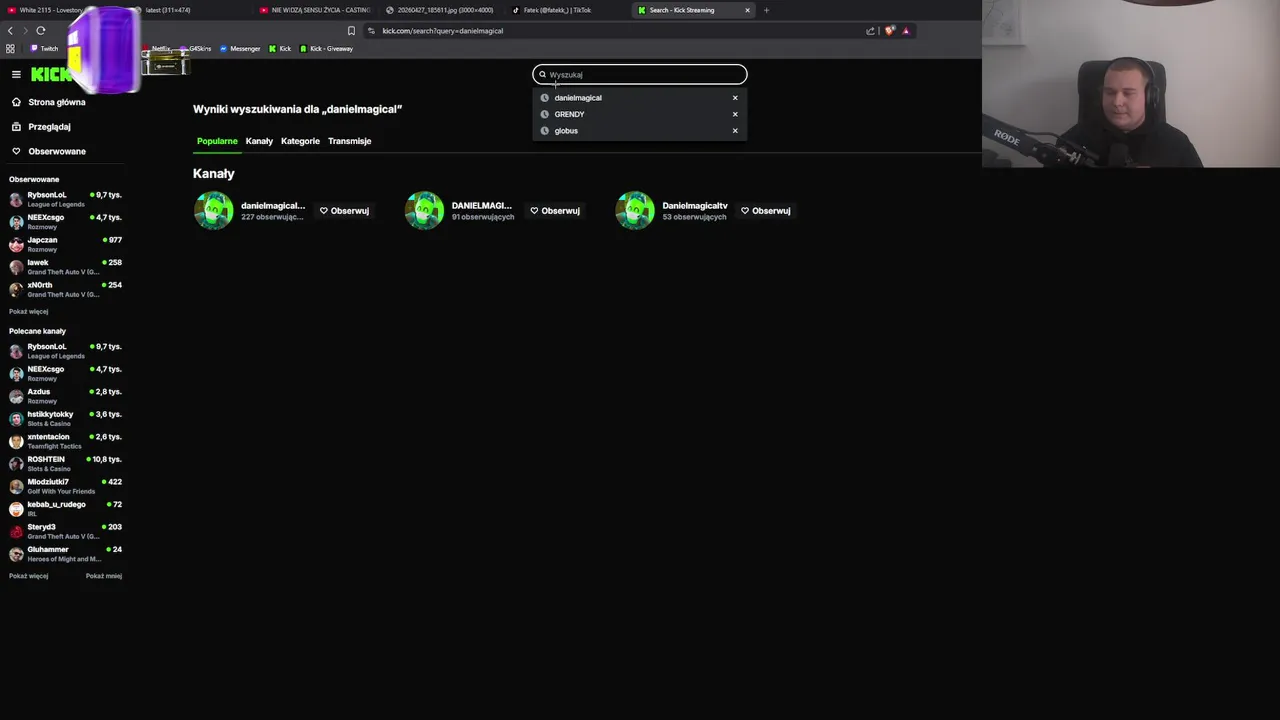Follow the Danielmagicaltv channel

(766, 211)
